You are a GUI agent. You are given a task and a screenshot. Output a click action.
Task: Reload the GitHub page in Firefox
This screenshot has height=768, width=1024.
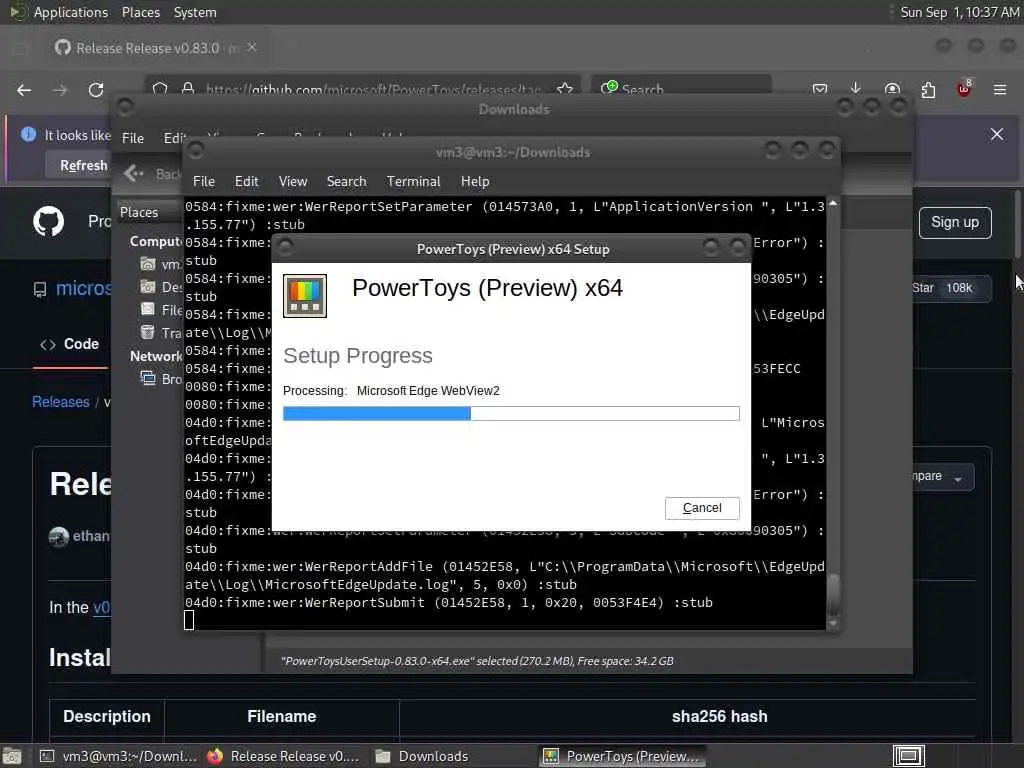tap(96, 90)
